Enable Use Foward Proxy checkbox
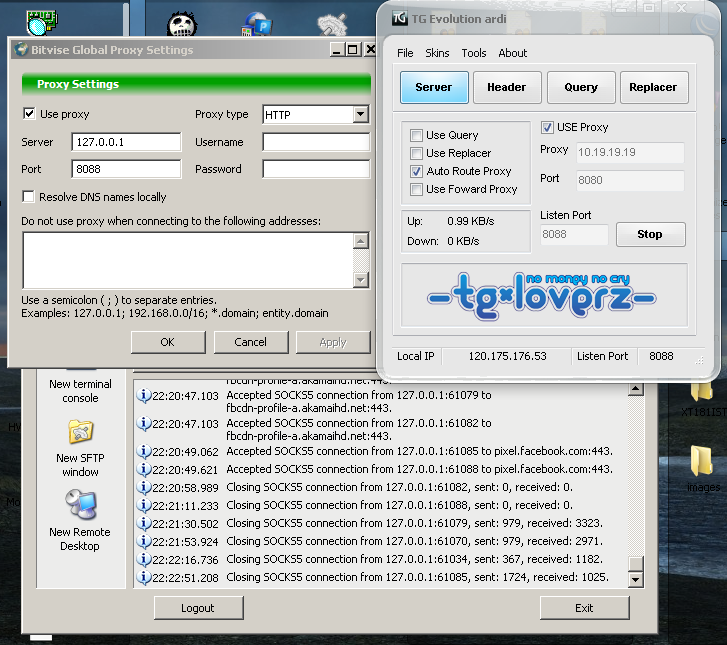The height and width of the screenshot is (645, 727). click(x=416, y=189)
